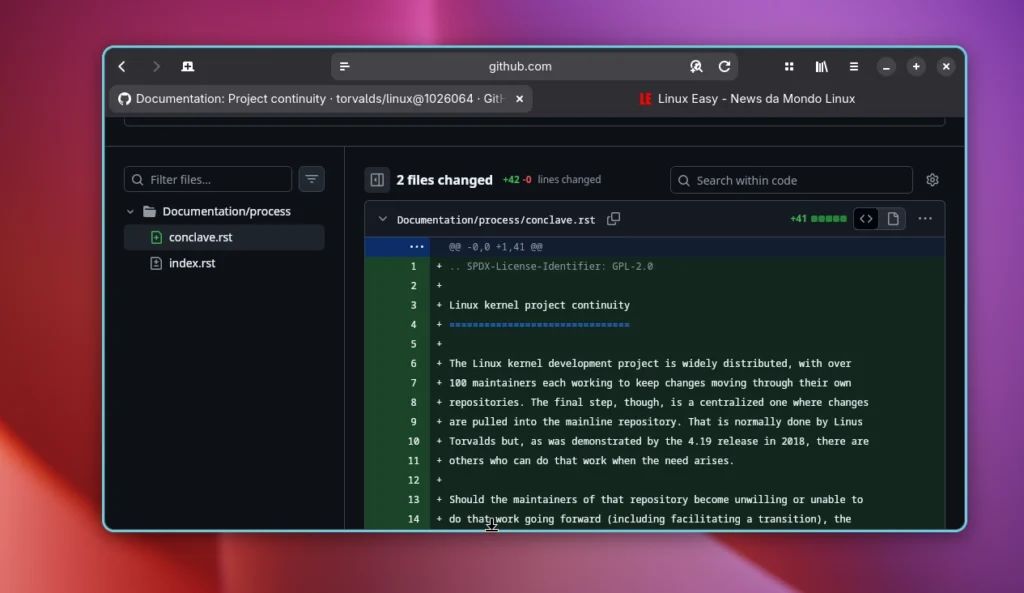Viewport: 1024px width, 593px height.
Task: Click the copy path icon beside conclave.rst
Action: tap(614, 218)
